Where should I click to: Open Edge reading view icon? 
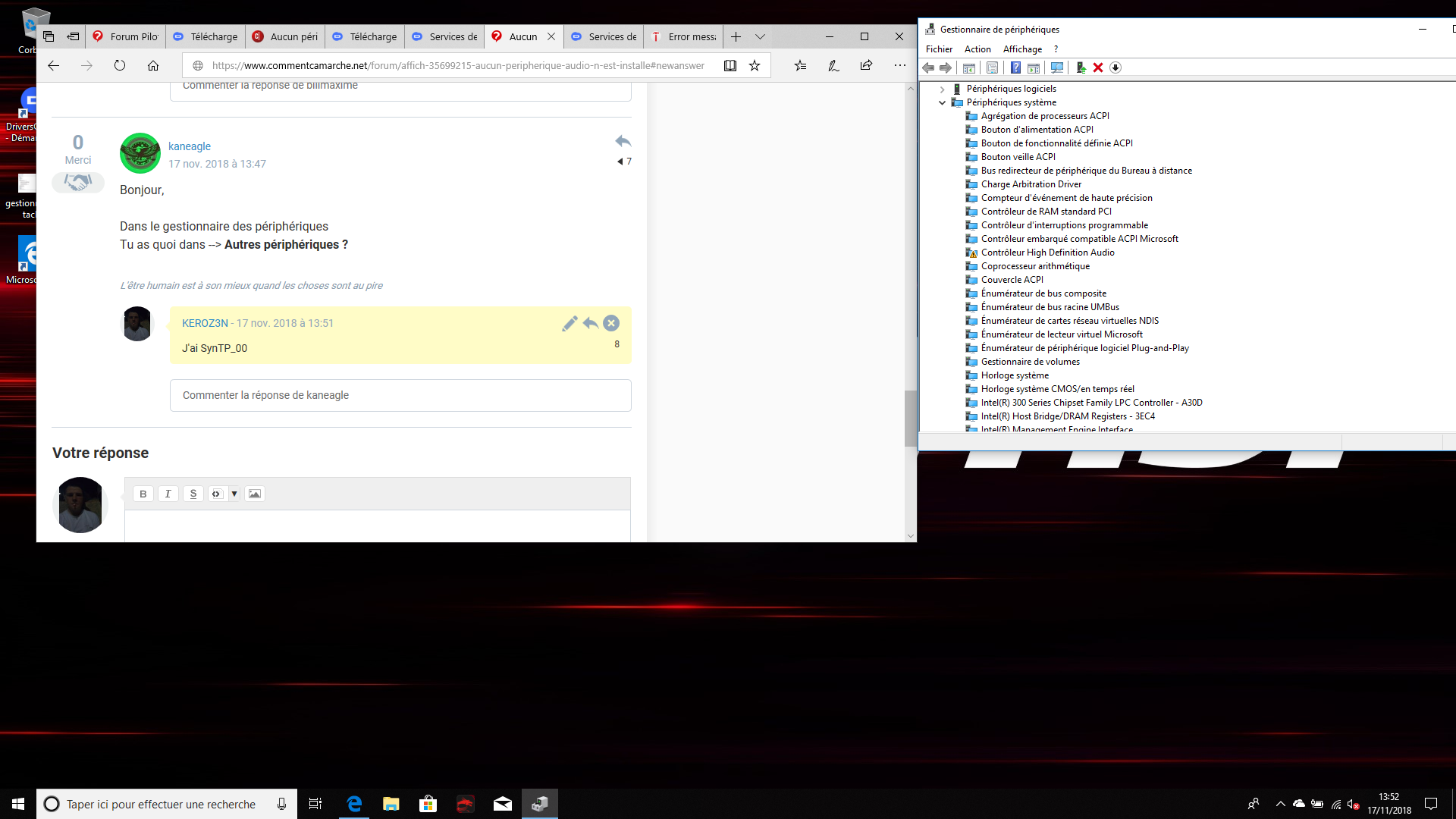pos(730,66)
